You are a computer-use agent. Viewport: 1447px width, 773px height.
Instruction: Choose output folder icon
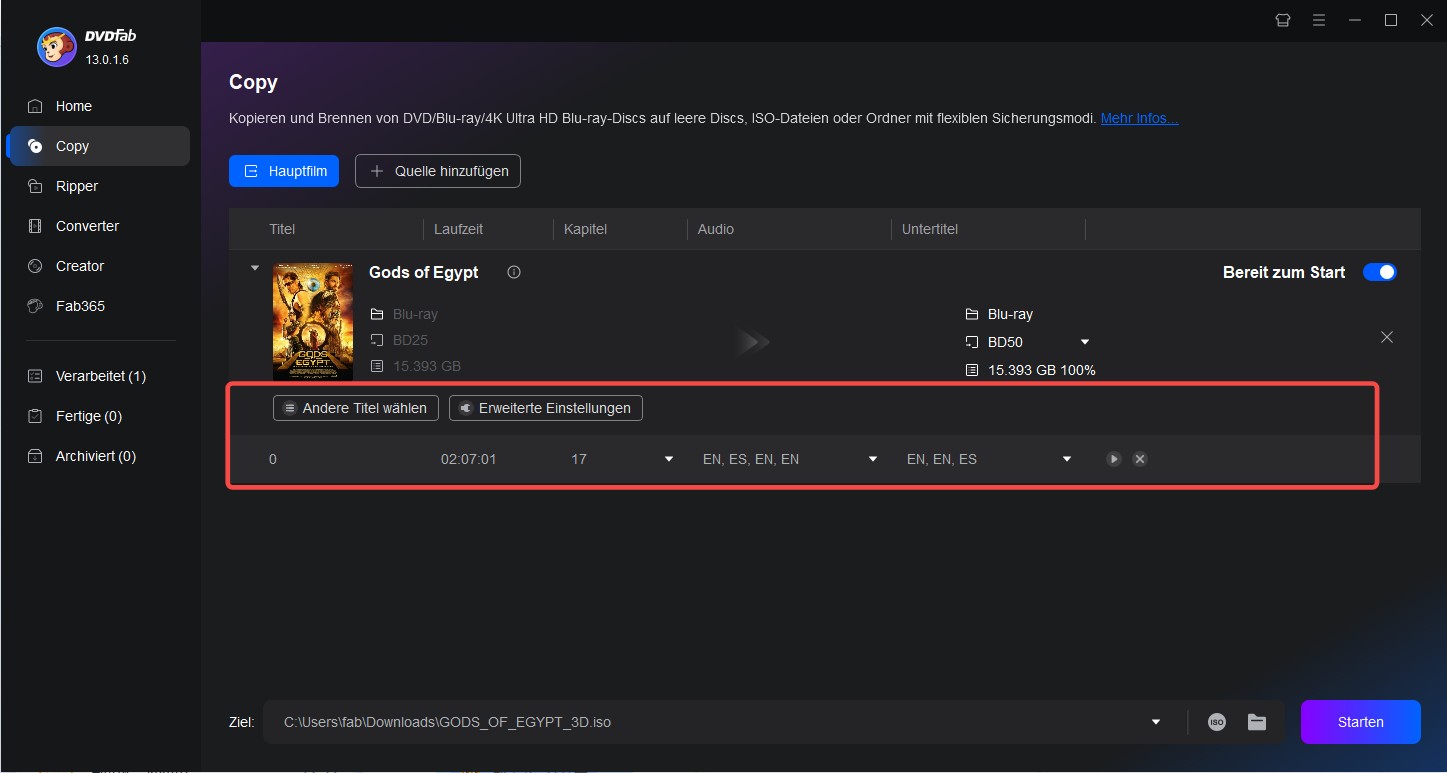tap(1257, 722)
